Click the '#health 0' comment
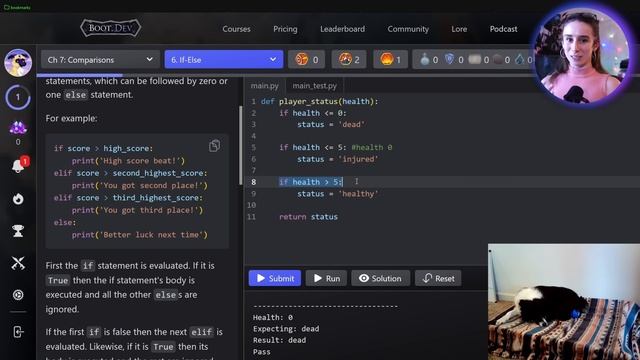 (x=372, y=147)
